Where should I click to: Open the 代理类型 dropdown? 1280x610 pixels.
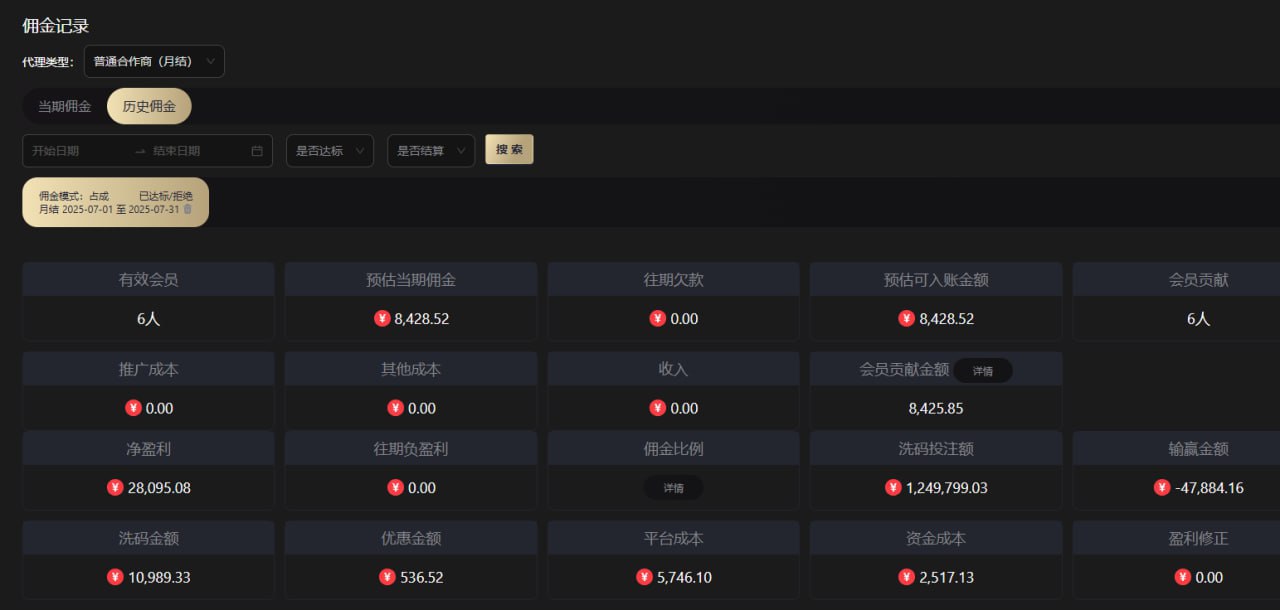[154, 61]
